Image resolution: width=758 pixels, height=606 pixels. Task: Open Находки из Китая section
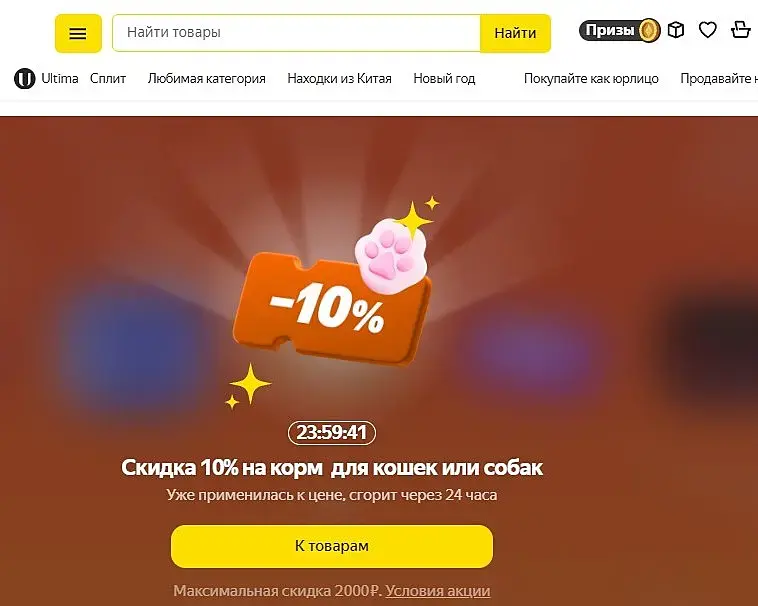click(x=339, y=78)
